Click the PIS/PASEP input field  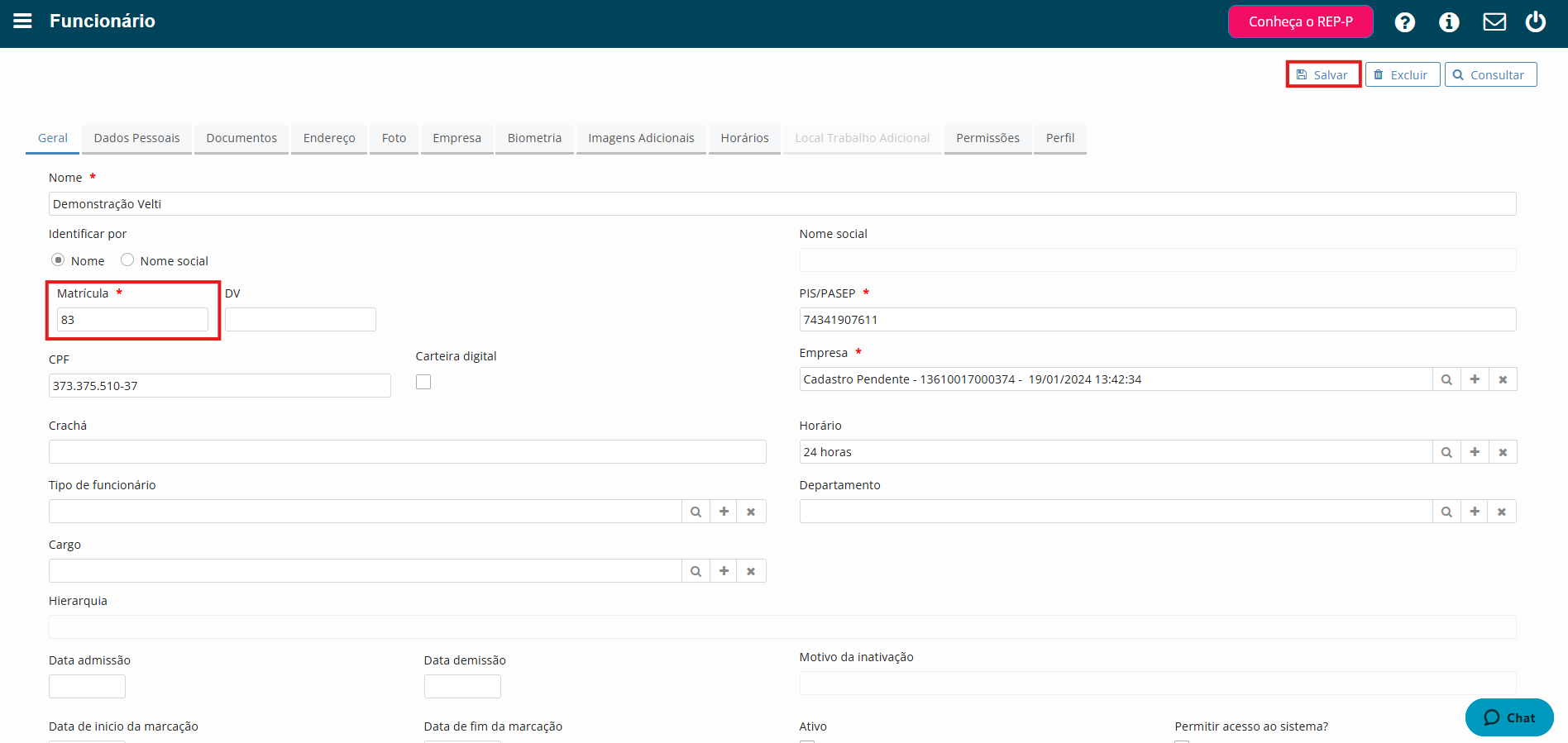click(1158, 320)
